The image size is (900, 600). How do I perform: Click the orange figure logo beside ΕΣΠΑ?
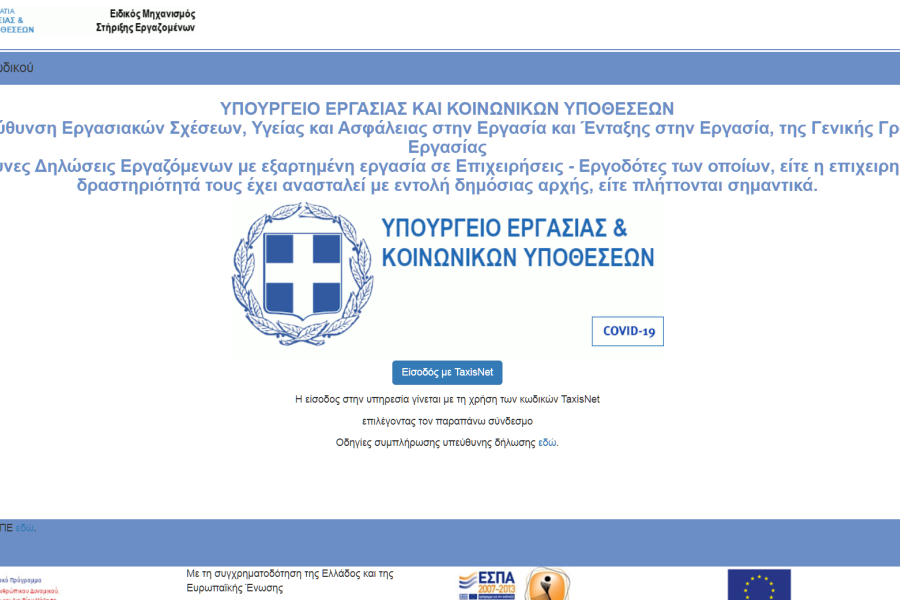[548, 584]
